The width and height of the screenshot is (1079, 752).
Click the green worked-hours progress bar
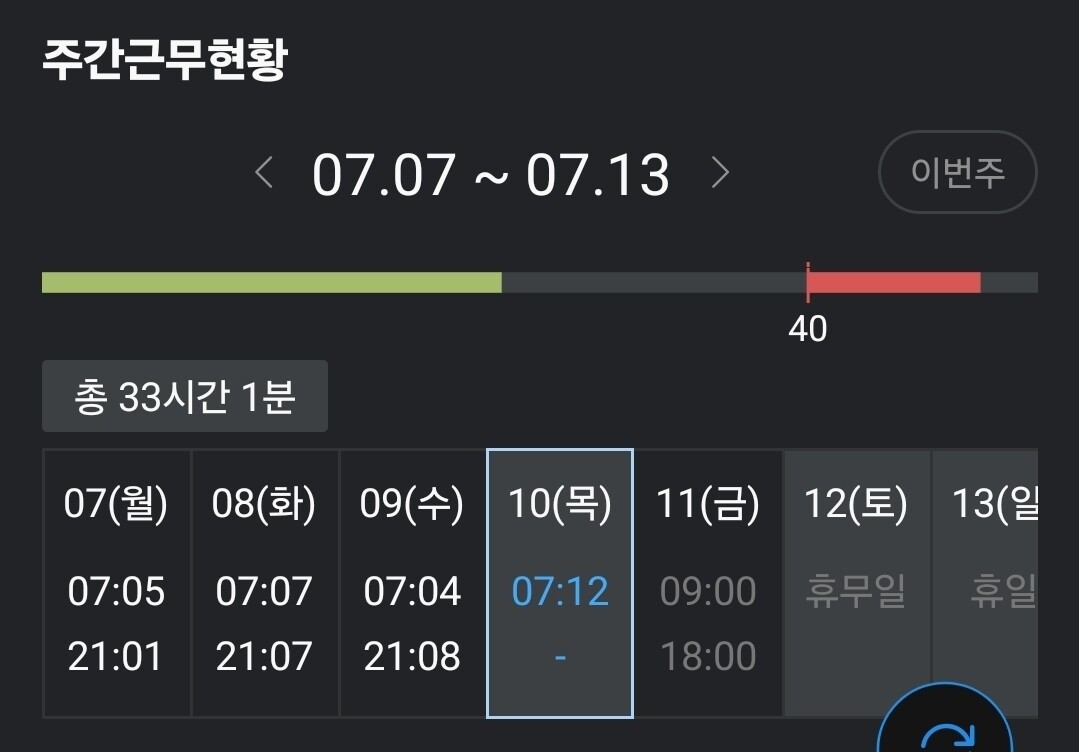[x=271, y=283]
